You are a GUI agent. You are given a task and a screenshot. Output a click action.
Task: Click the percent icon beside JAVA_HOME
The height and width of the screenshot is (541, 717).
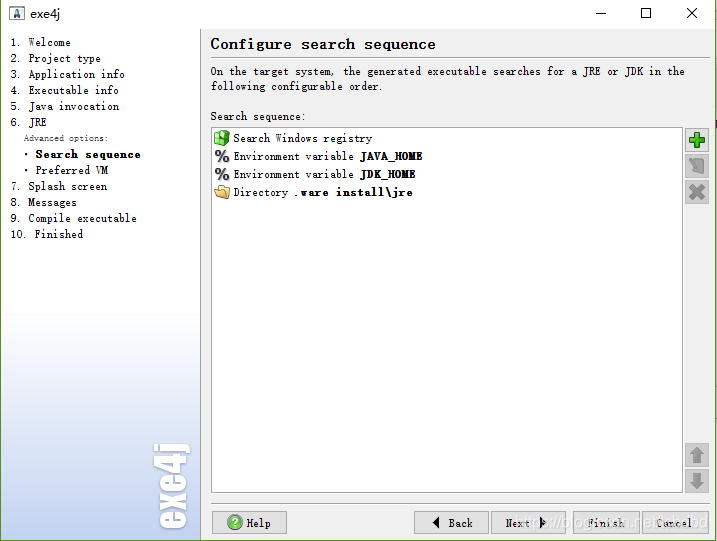point(222,156)
